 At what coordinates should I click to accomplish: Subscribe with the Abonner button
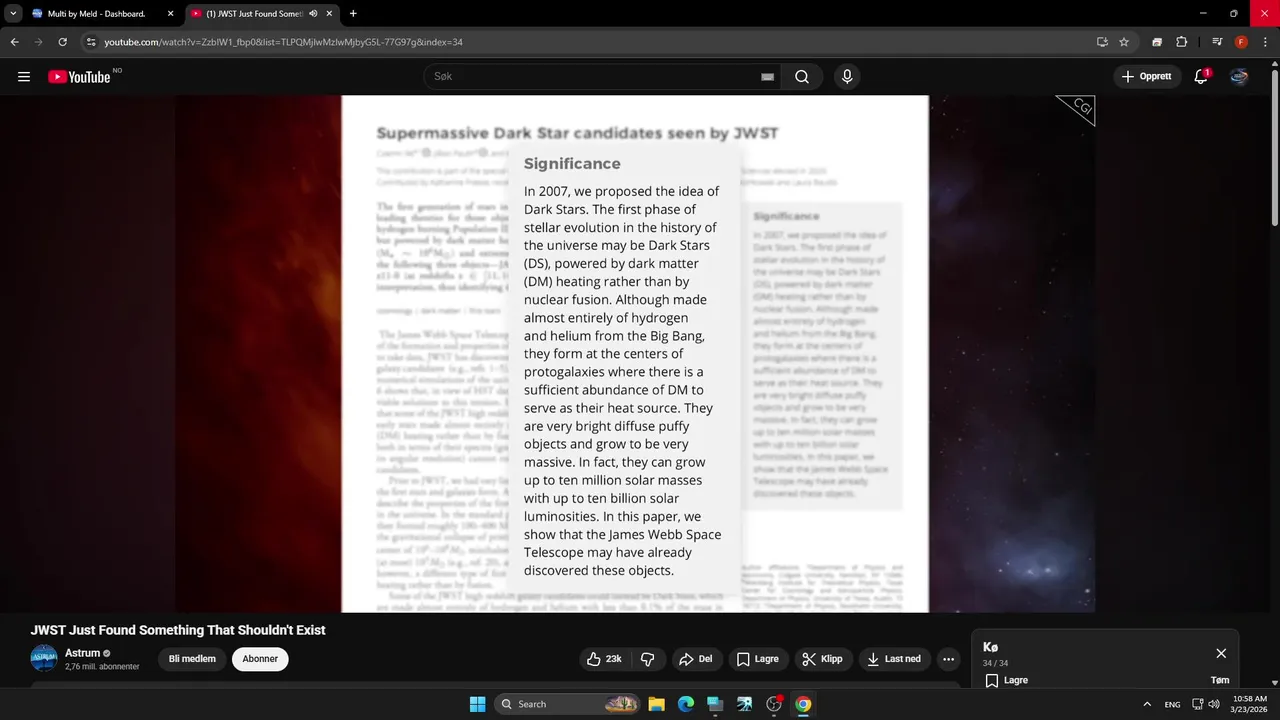[x=260, y=659]
